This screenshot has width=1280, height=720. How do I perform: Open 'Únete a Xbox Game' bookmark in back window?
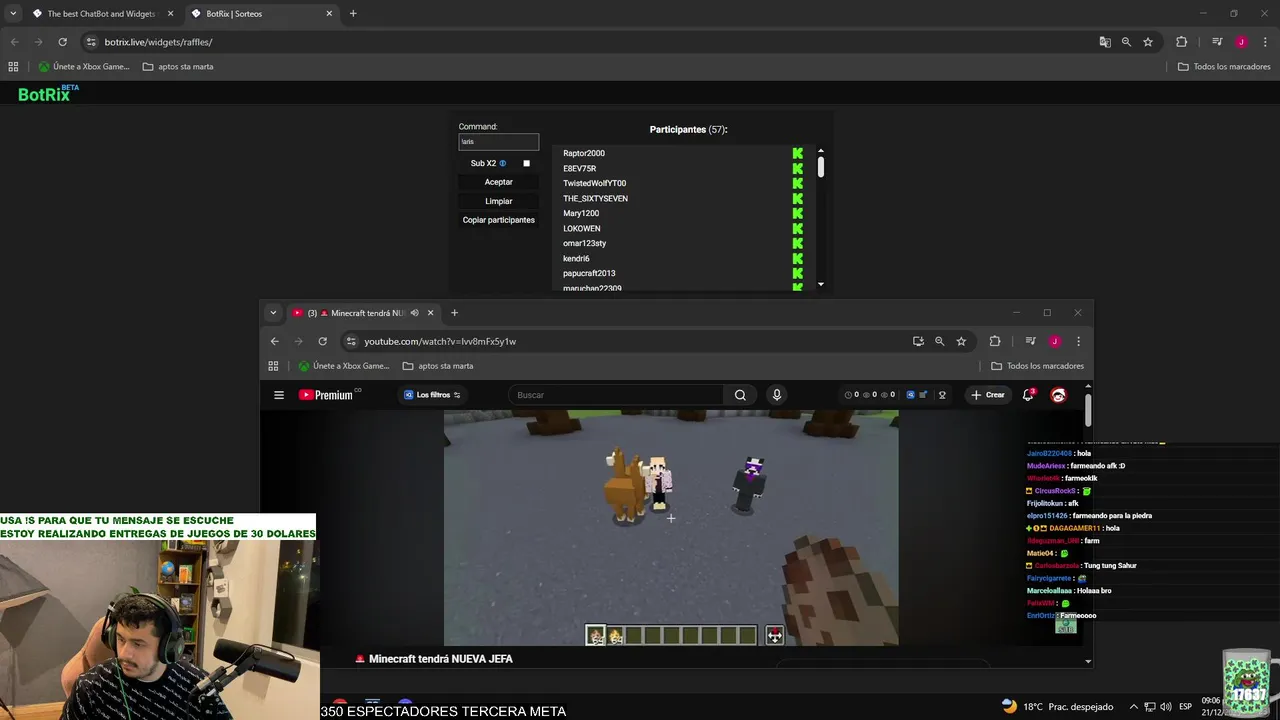click(84, 67)
